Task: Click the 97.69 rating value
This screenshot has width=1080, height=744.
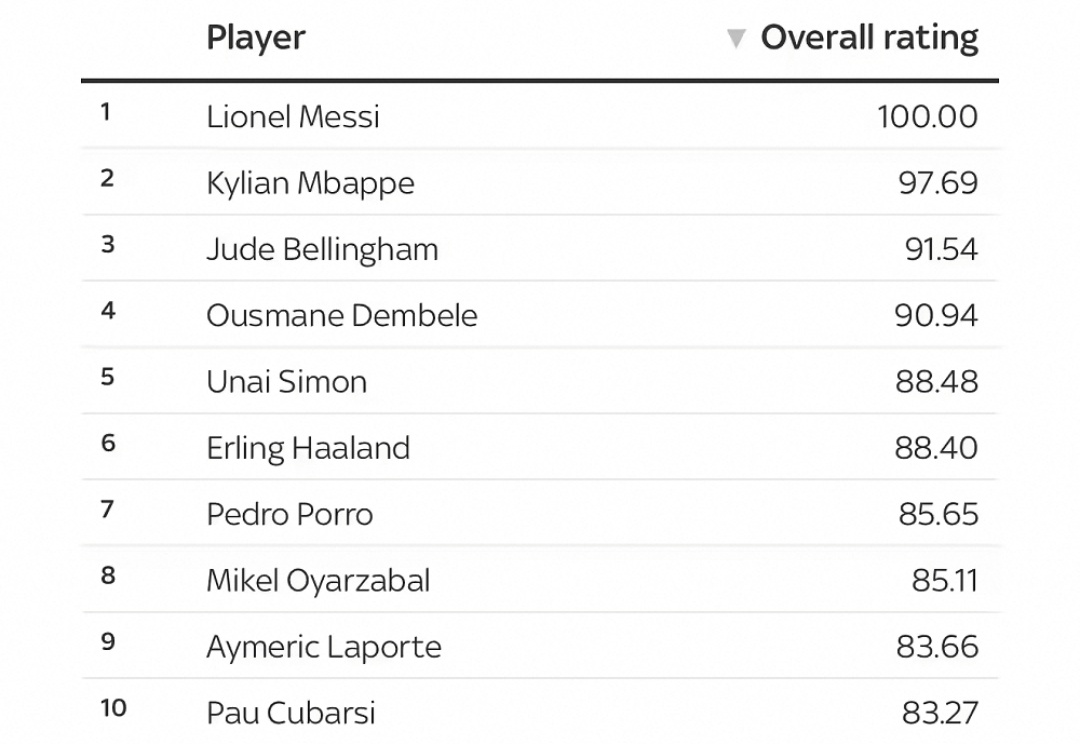Action: [938, 183]
